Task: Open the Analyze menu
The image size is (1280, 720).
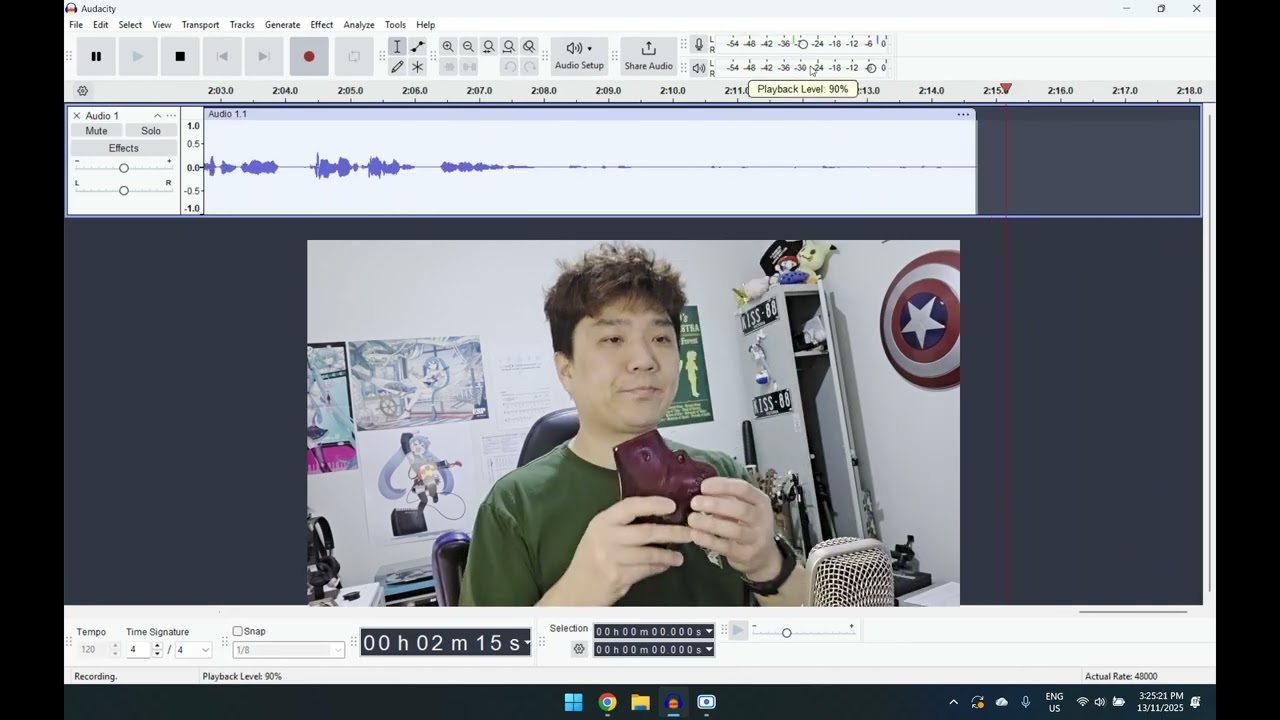Action: (359, 25)
